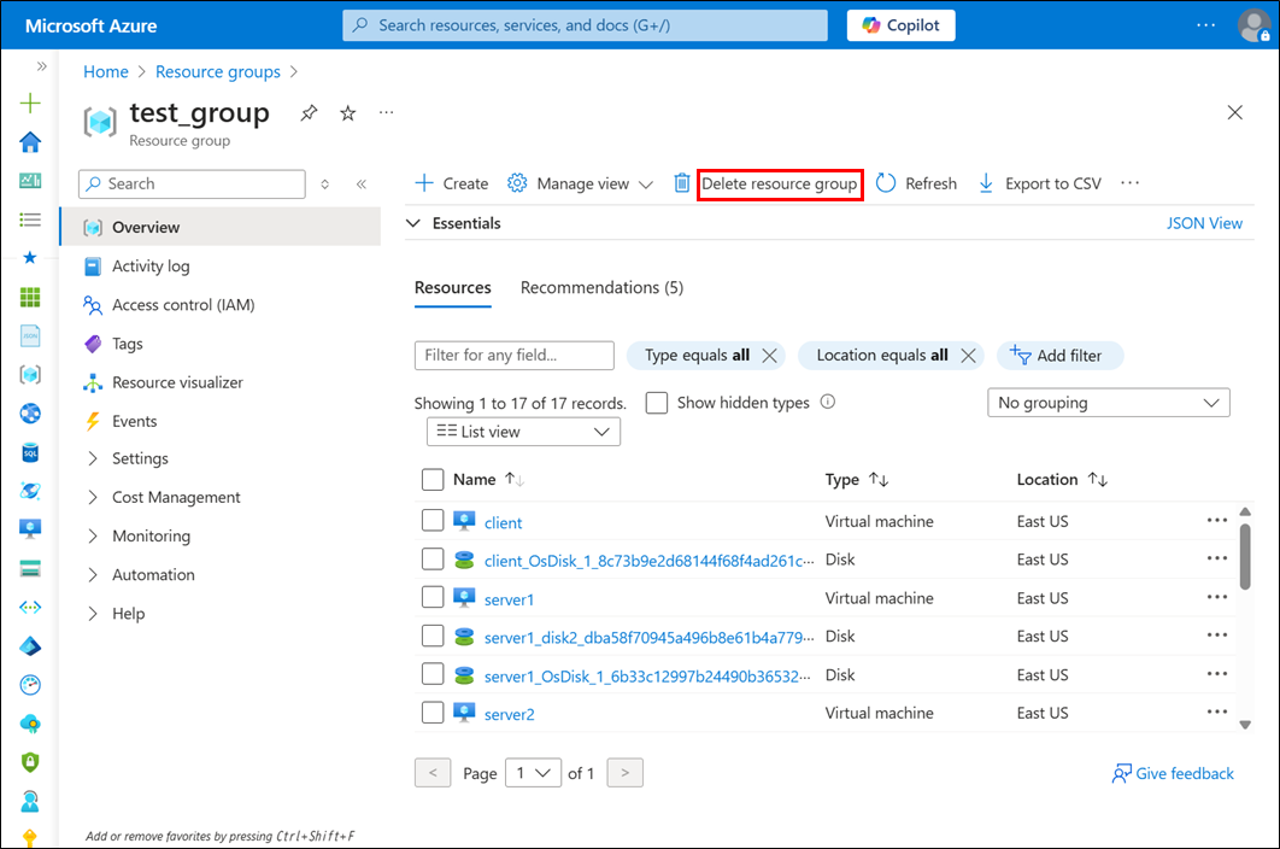Viewport: 1280px width, 849px height.
Task: Change the List view selector
Action: coord(522,431)
